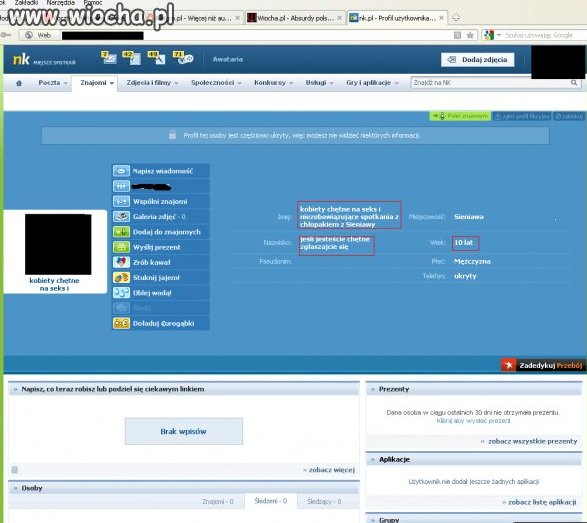Bookmark page with the star icon
Image resolution: width=587 pixels, height=523 pixels.
click(x=470, y=35)
